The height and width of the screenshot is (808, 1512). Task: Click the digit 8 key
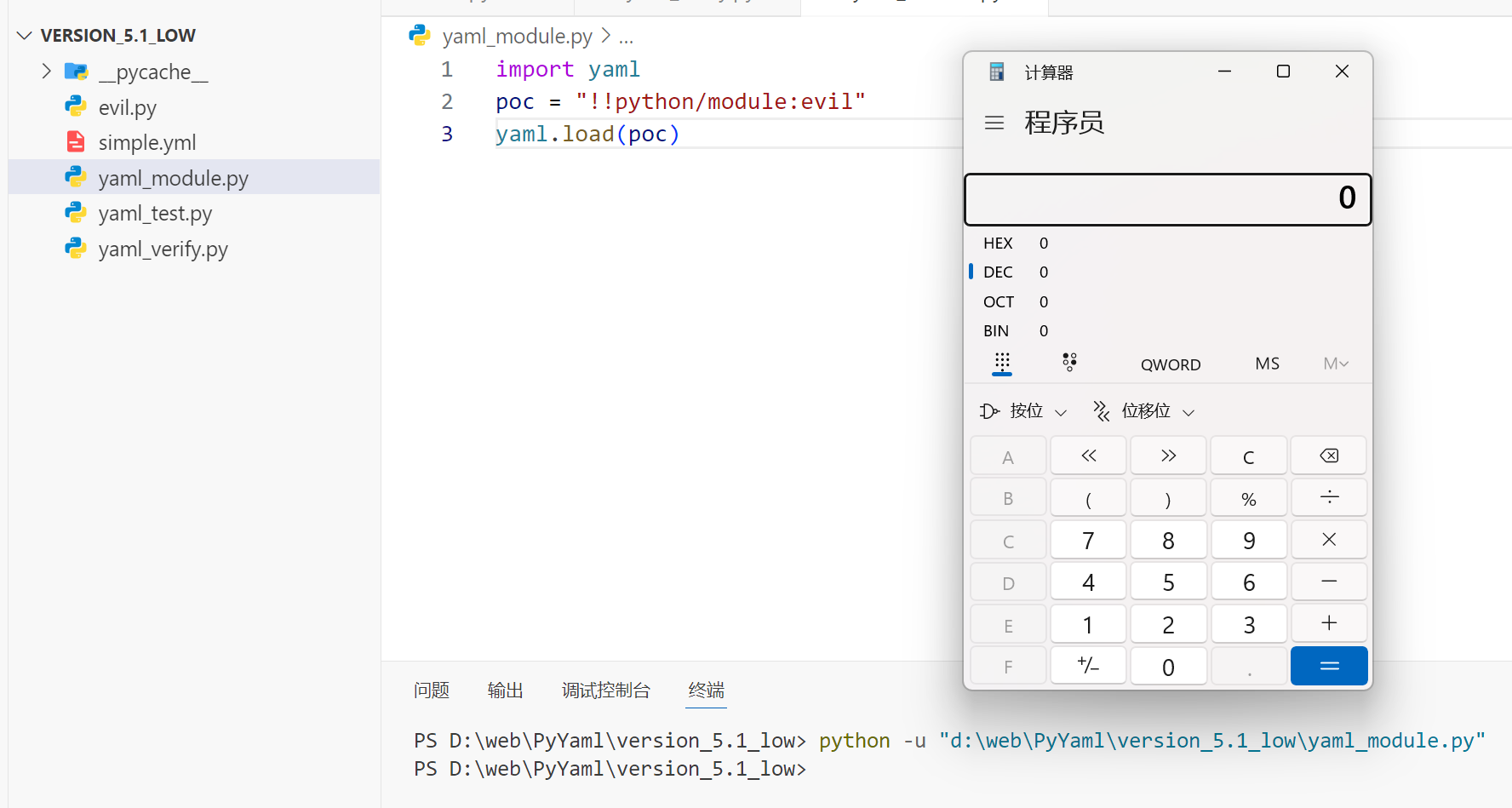click(x=1168, y=540)
